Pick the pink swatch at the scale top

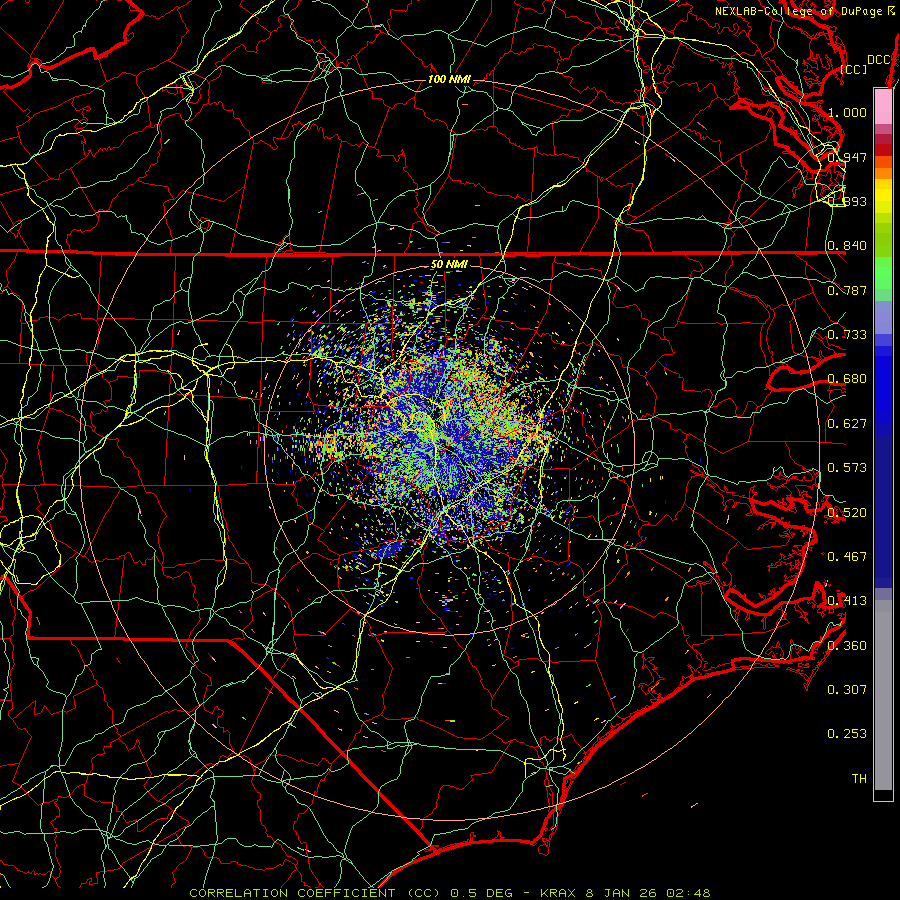point(883,106)
